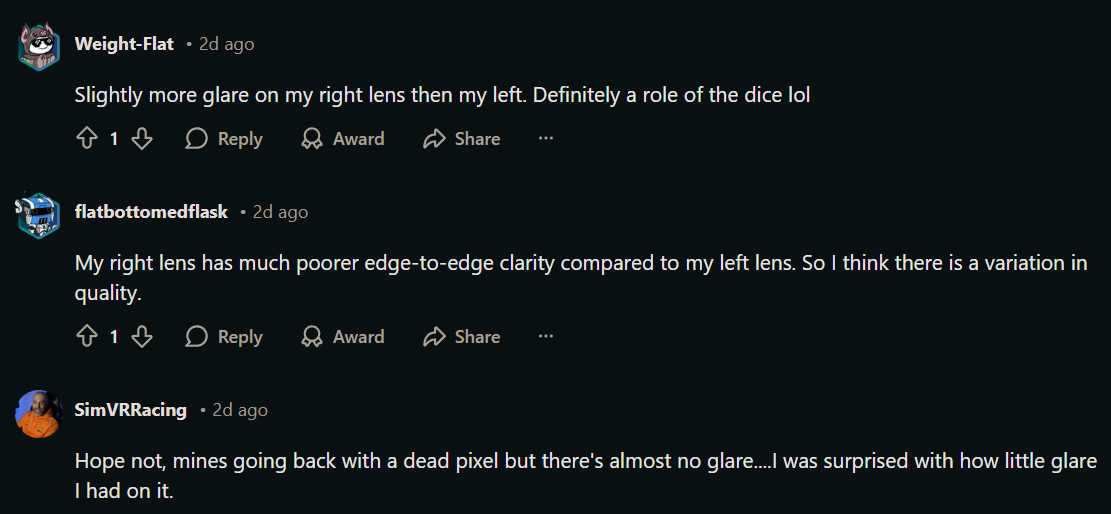The width and height of the screenshot is (1111, 514).
Task: Open more options on flatbottomedflask's comment
Action: tap(545, 336)
